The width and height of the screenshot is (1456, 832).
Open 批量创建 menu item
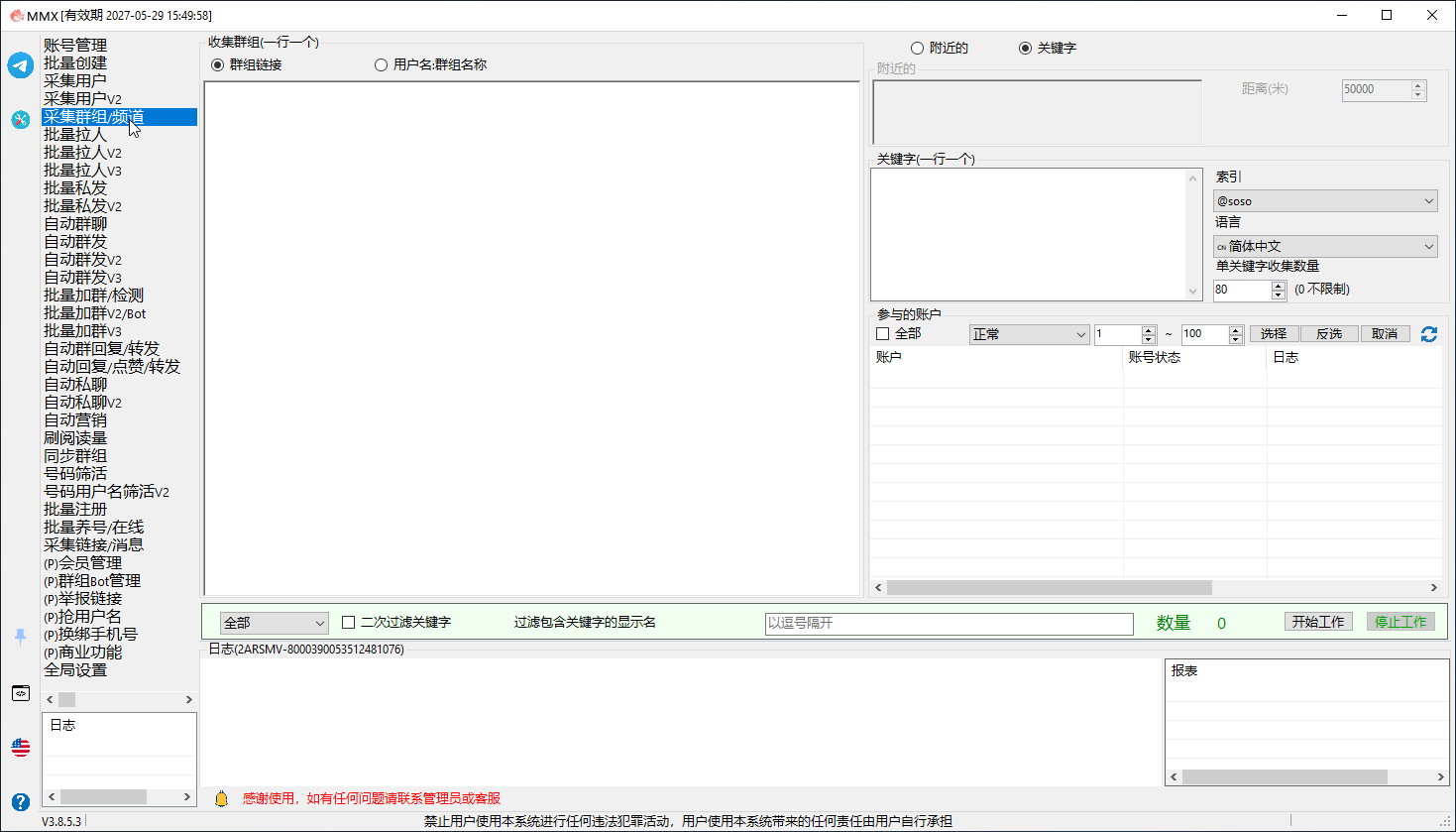[x=75, y=63]
